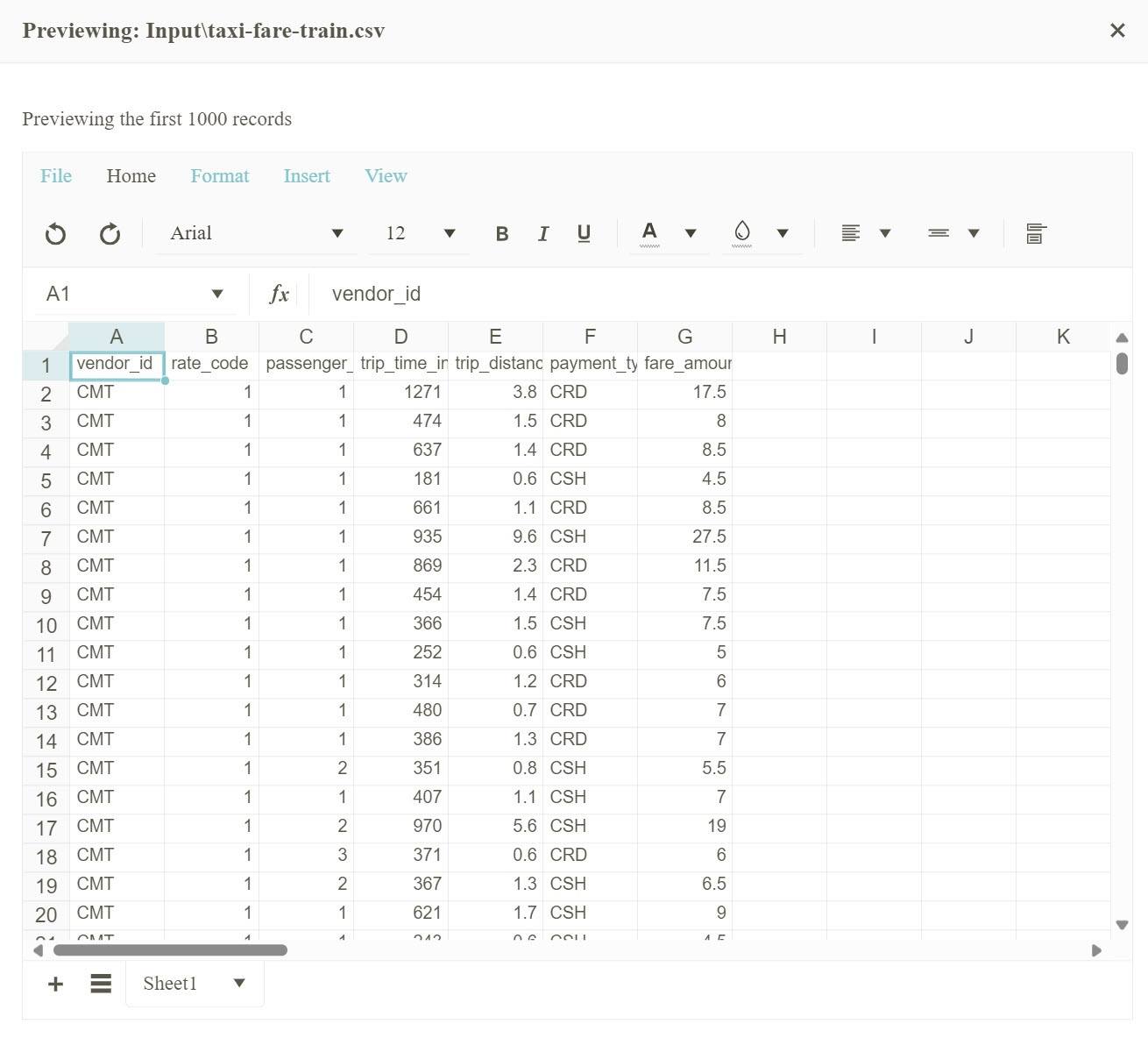Click the Undo arrow icon

[x=55, y=234]
